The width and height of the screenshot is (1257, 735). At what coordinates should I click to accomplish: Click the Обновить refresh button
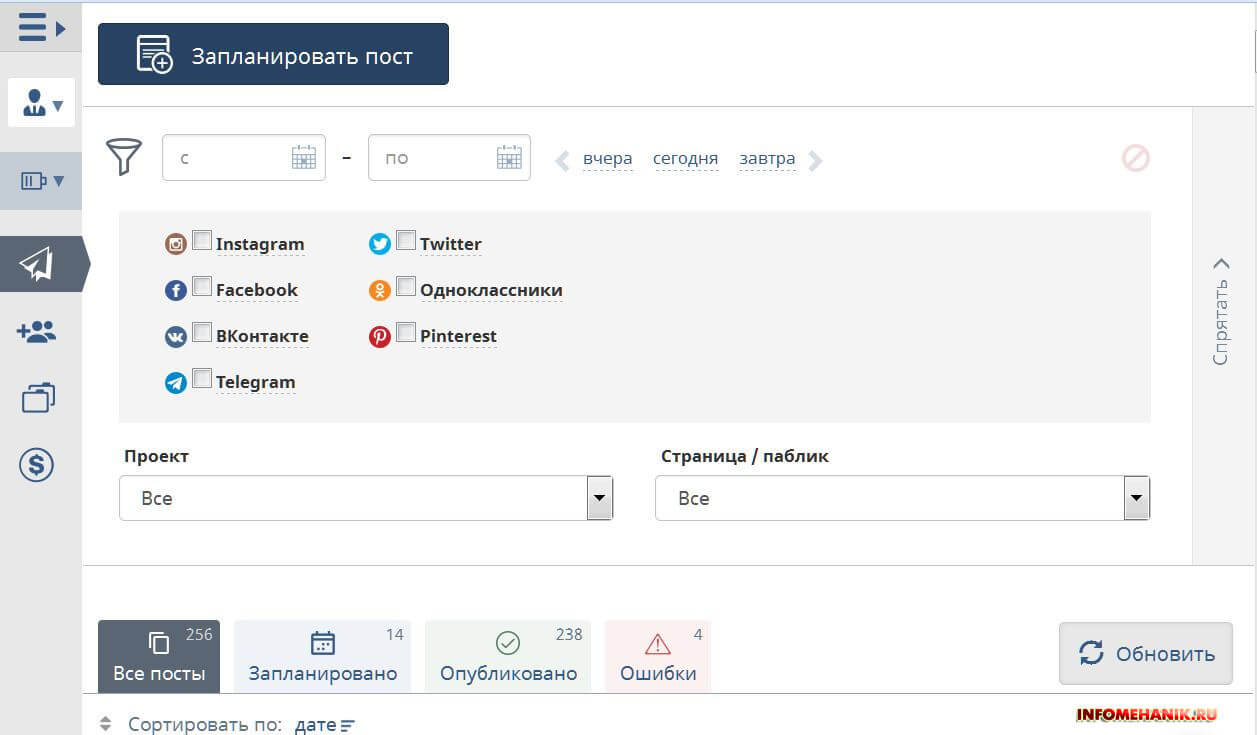point(1145,653)
